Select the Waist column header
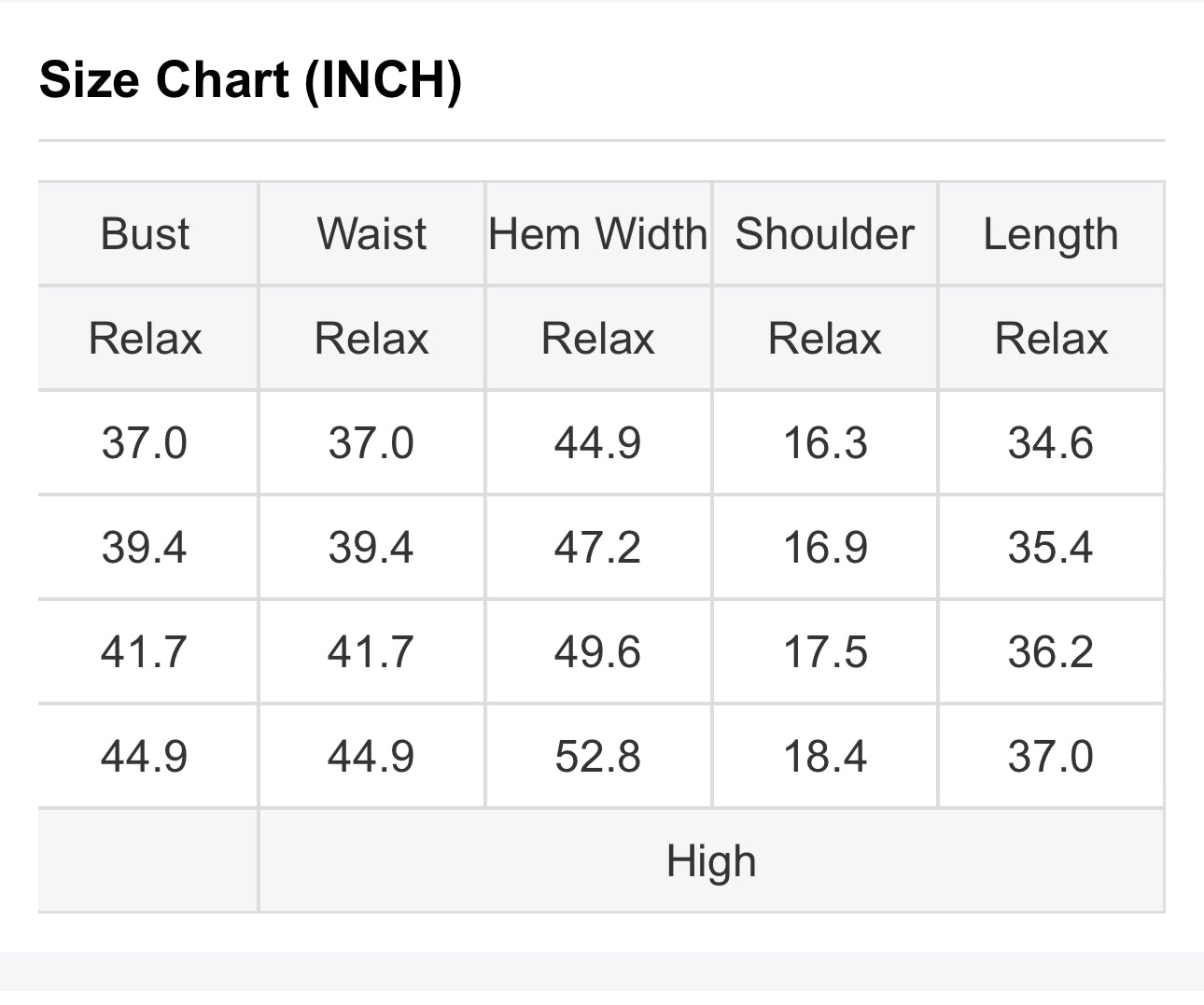 coord(371,233)
